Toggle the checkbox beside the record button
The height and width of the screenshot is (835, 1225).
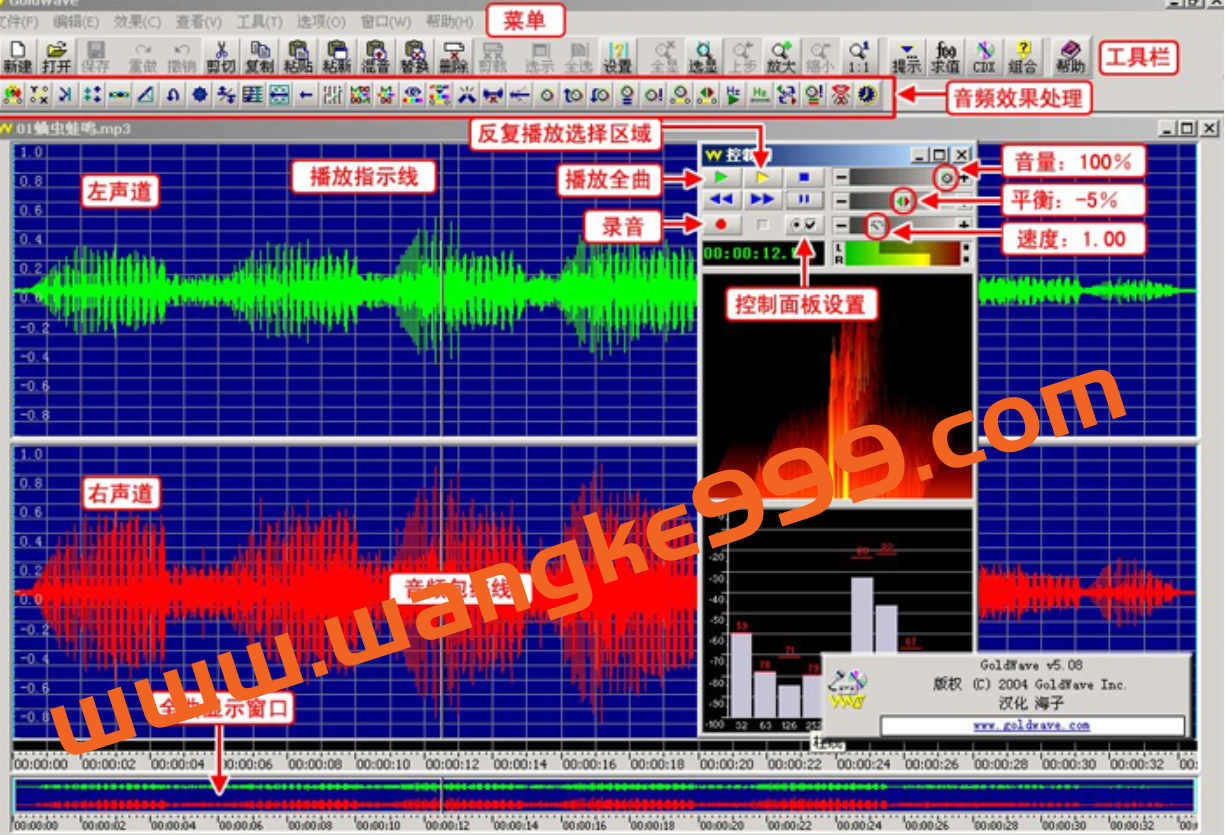pos(763,224)
